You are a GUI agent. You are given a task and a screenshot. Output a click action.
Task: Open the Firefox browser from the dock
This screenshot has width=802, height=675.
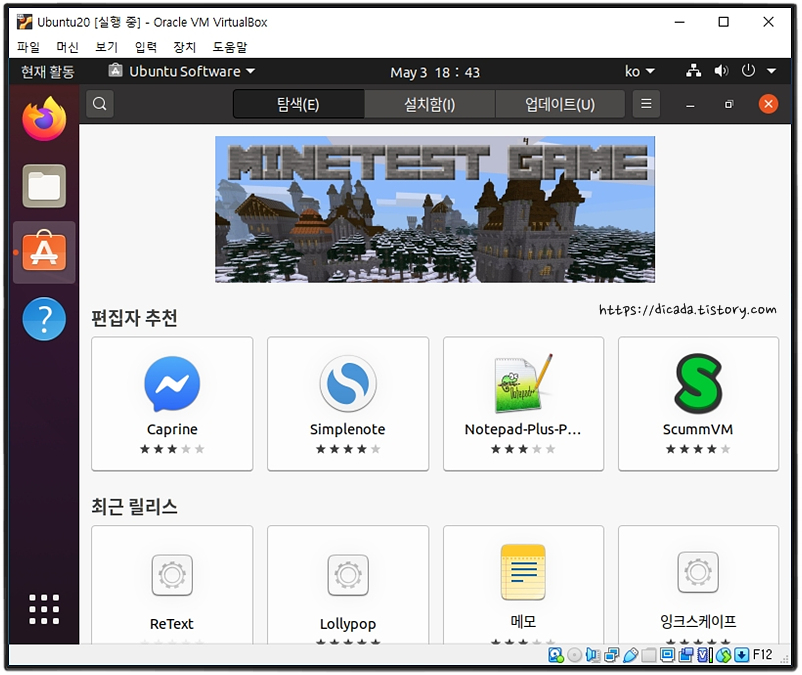click(44, 119)
